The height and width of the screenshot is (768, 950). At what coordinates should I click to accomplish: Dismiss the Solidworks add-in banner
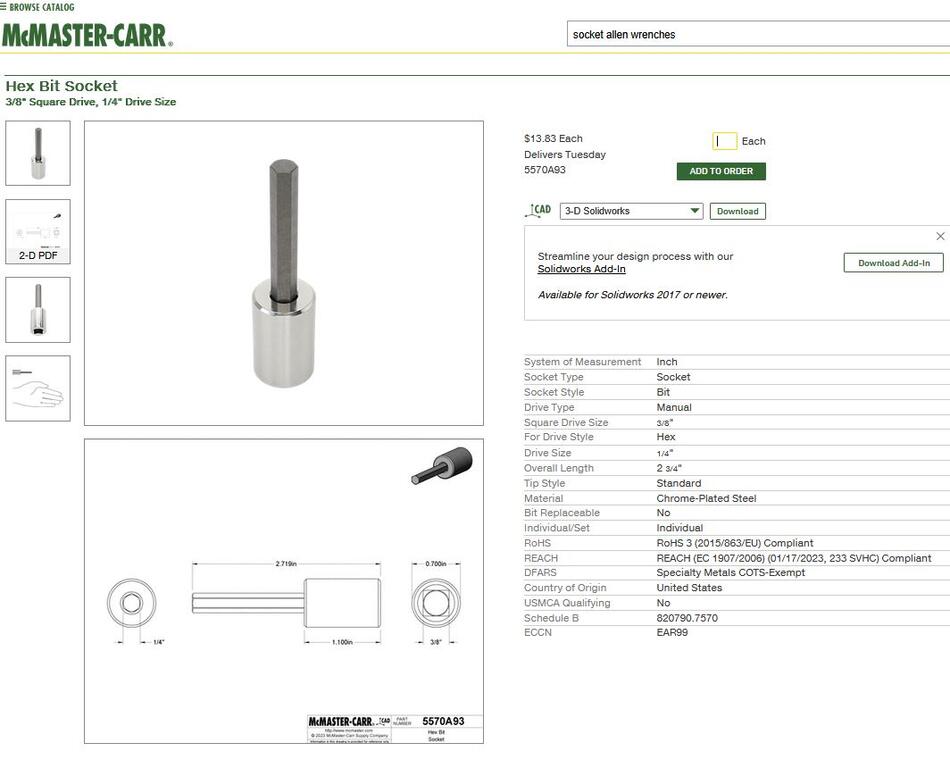pos(939,237)
